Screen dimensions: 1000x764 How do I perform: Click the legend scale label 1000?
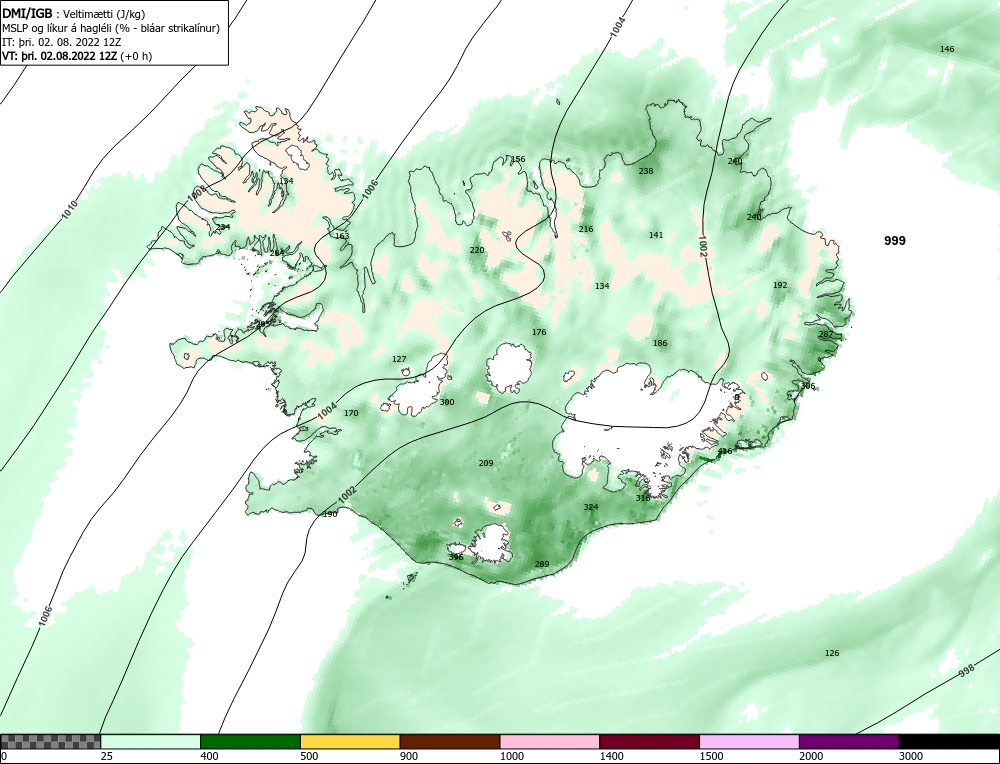(x=511, y=756)
